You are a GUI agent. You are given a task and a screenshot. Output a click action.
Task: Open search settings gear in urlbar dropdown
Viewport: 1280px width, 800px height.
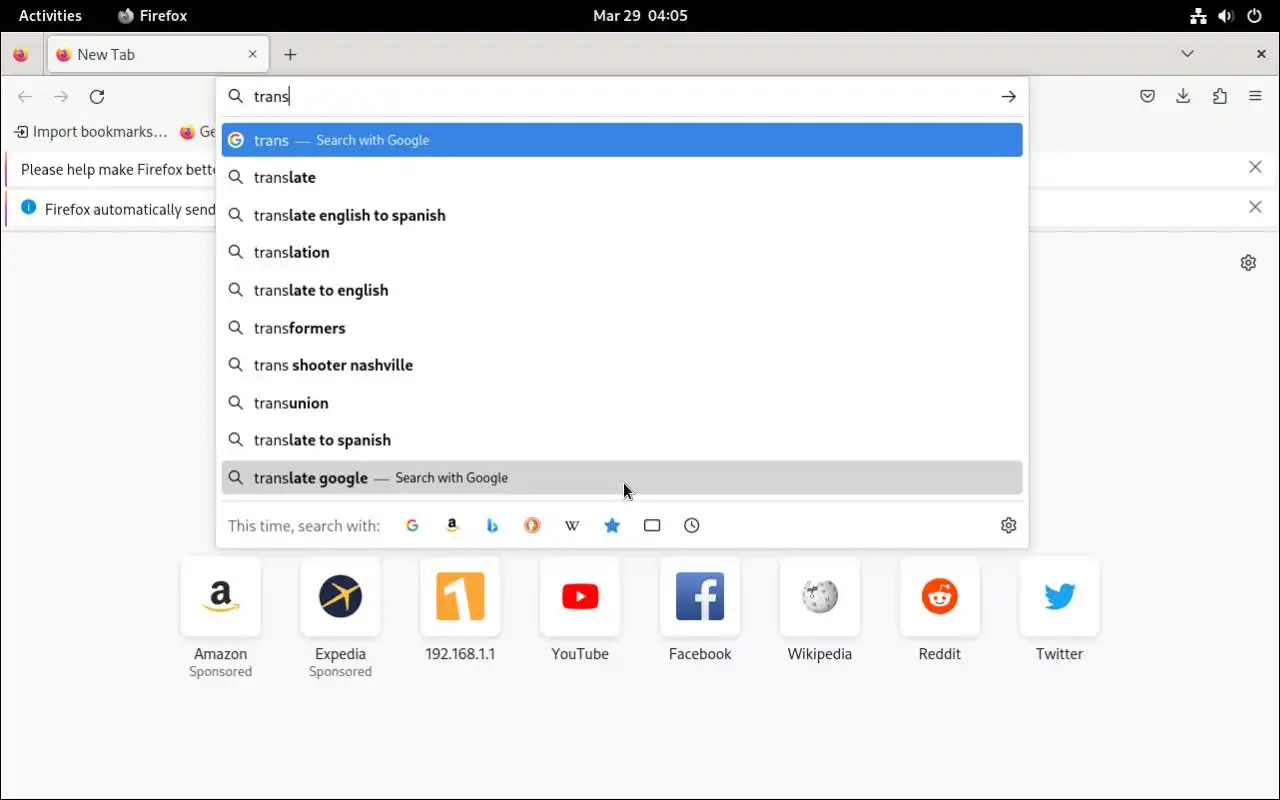click(x=1008, y=525)
